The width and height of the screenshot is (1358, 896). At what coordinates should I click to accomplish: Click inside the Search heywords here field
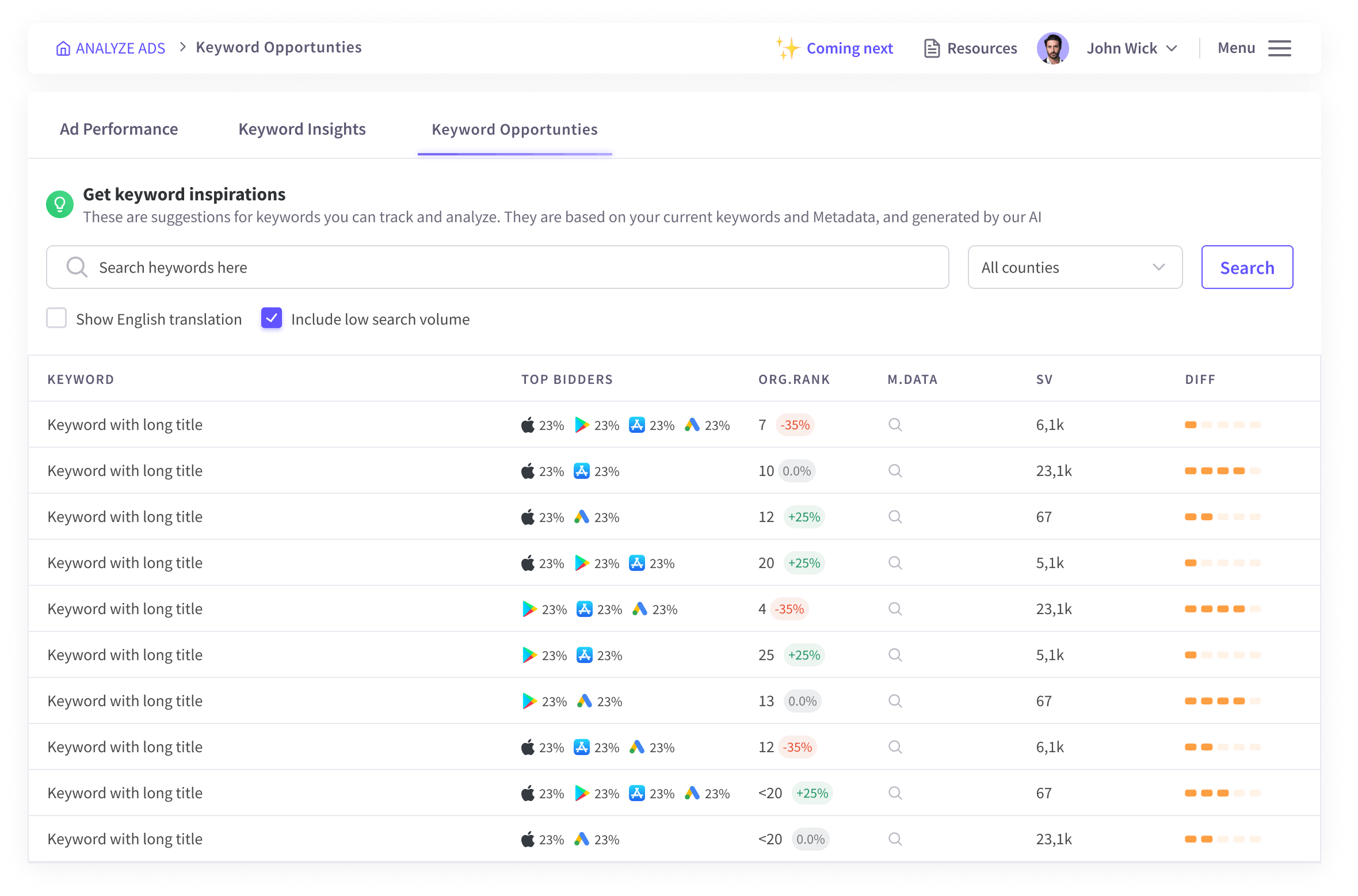click(x=498, y=267)
